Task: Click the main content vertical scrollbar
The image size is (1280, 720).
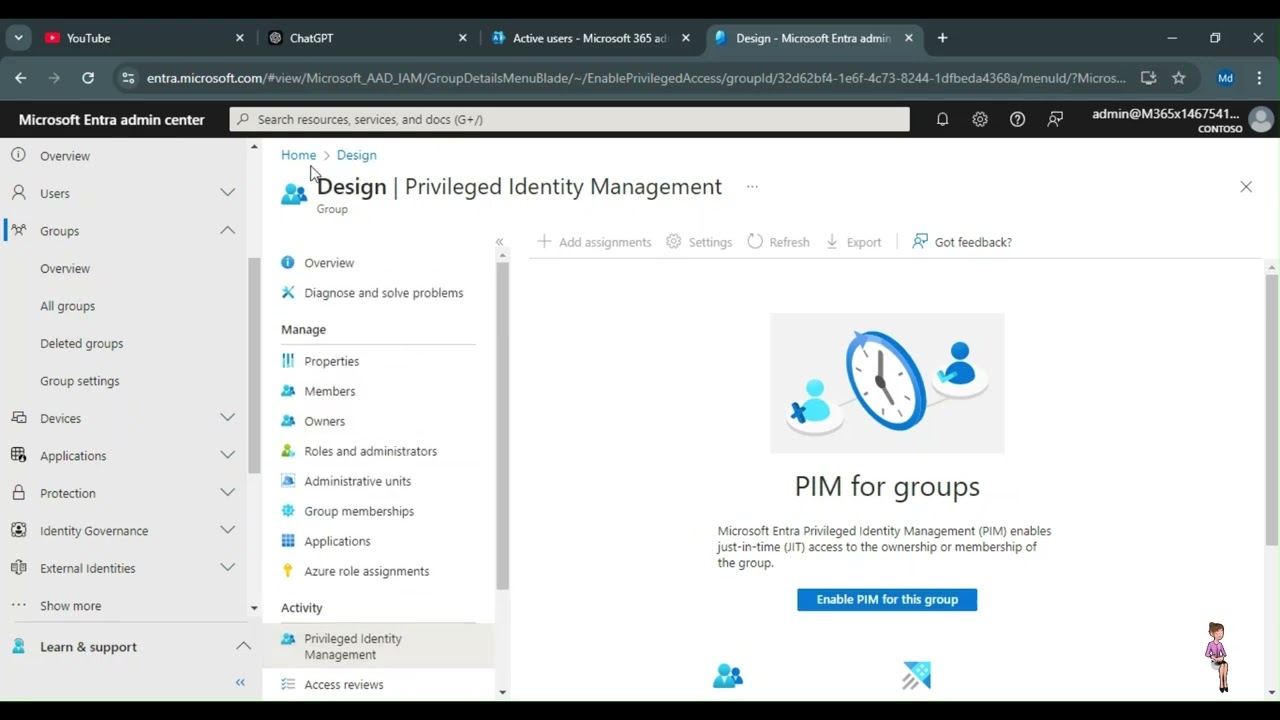Action: click(x=1271, y=410)
